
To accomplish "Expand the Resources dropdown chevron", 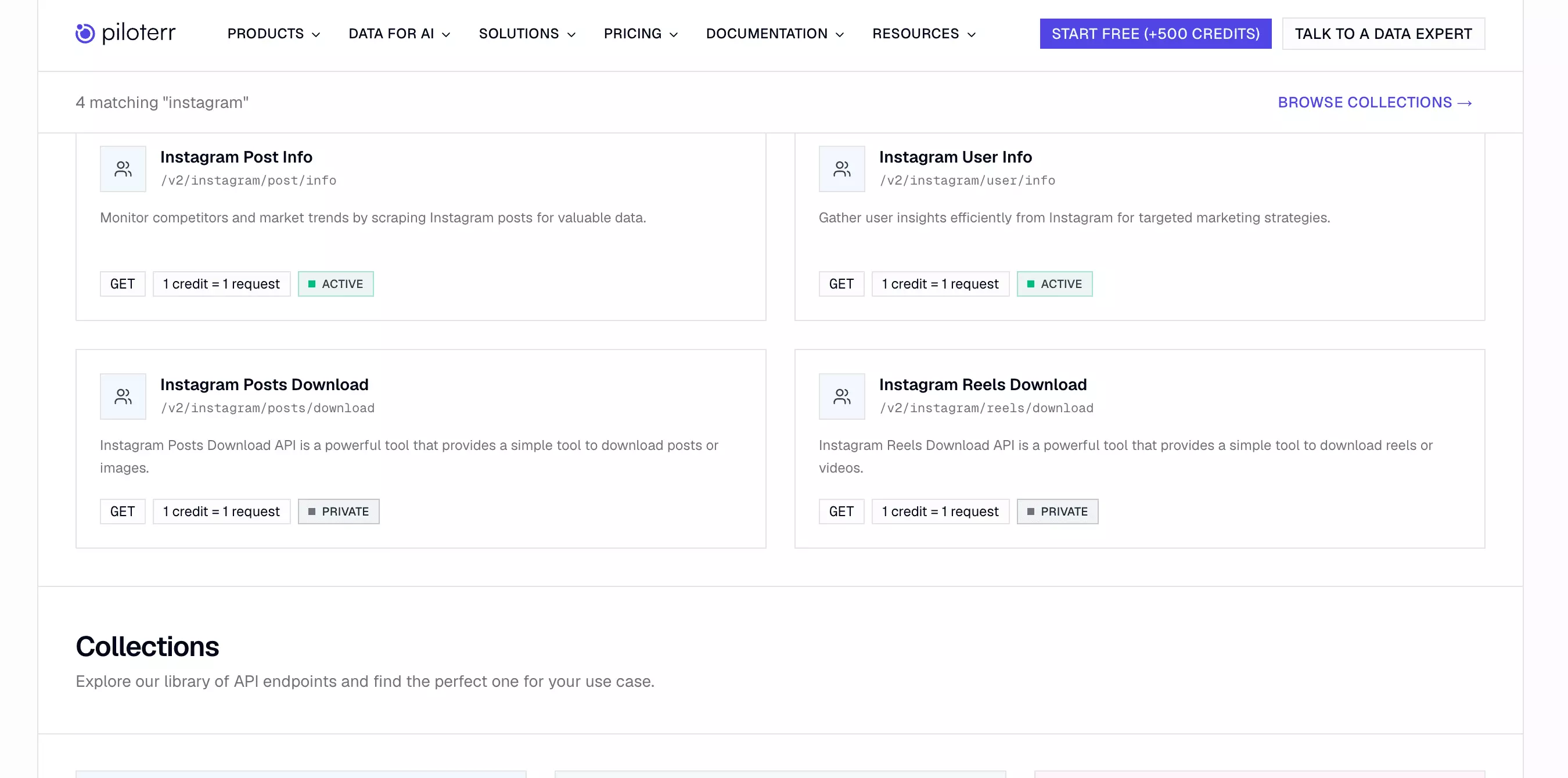I will pyautogui.click(x=972, y=35).
